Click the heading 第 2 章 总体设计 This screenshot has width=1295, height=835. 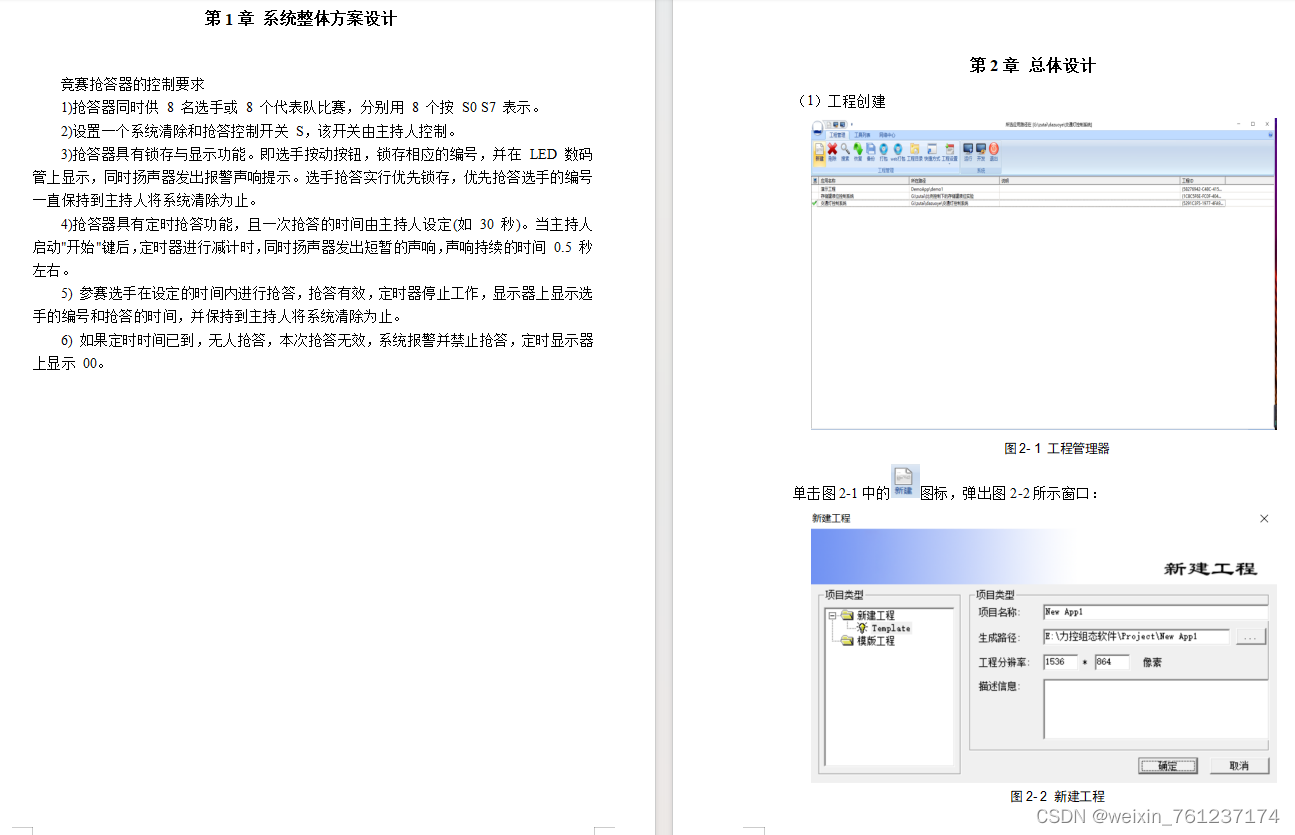(1033, 66)
